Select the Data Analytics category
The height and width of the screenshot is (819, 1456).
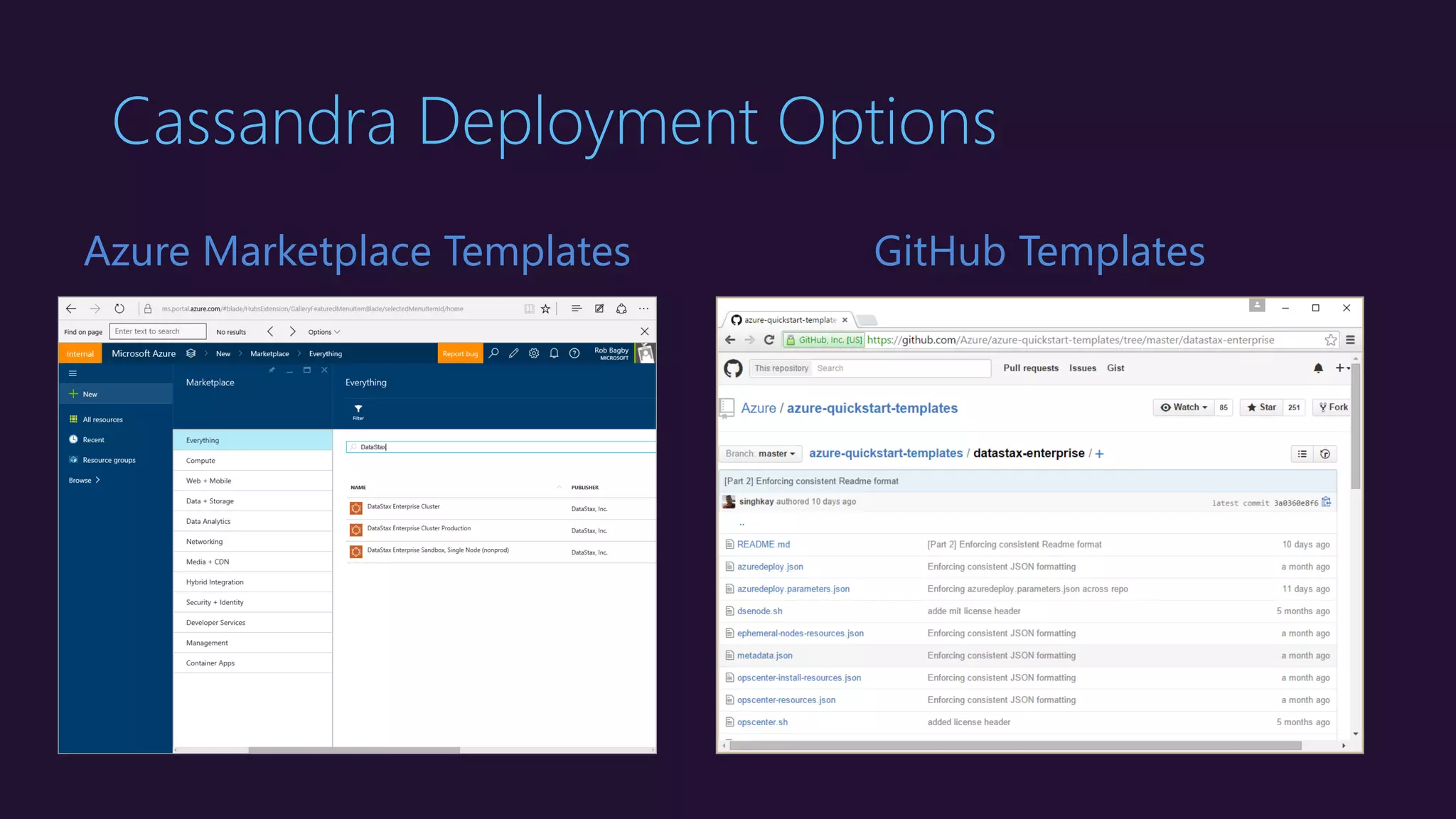click(252, 521)
